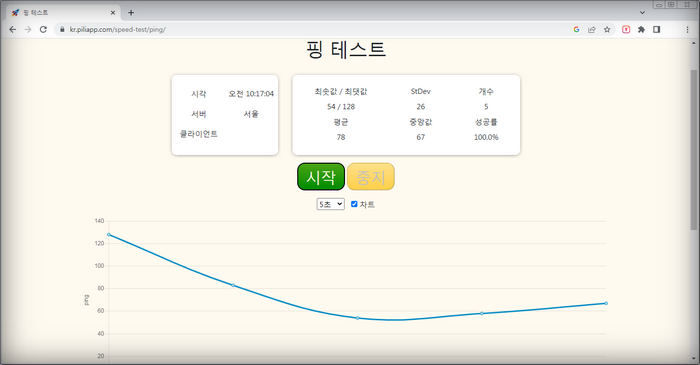Click the 최솟값 / 최댓값 label
This screenshot has height=365, width=700.
pos(341,91)
